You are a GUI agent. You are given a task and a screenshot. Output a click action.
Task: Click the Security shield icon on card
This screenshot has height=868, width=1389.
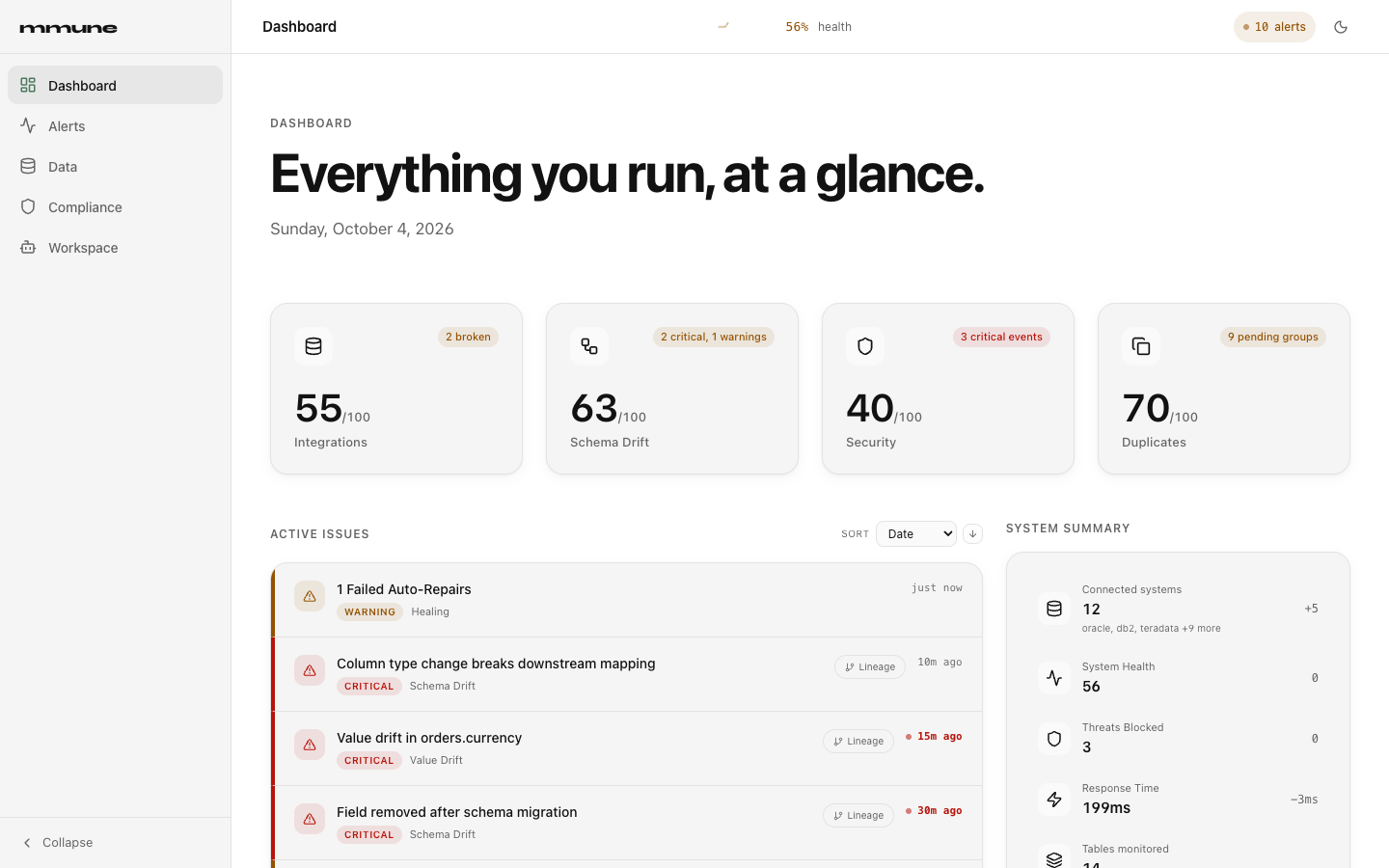pos(865,346)
